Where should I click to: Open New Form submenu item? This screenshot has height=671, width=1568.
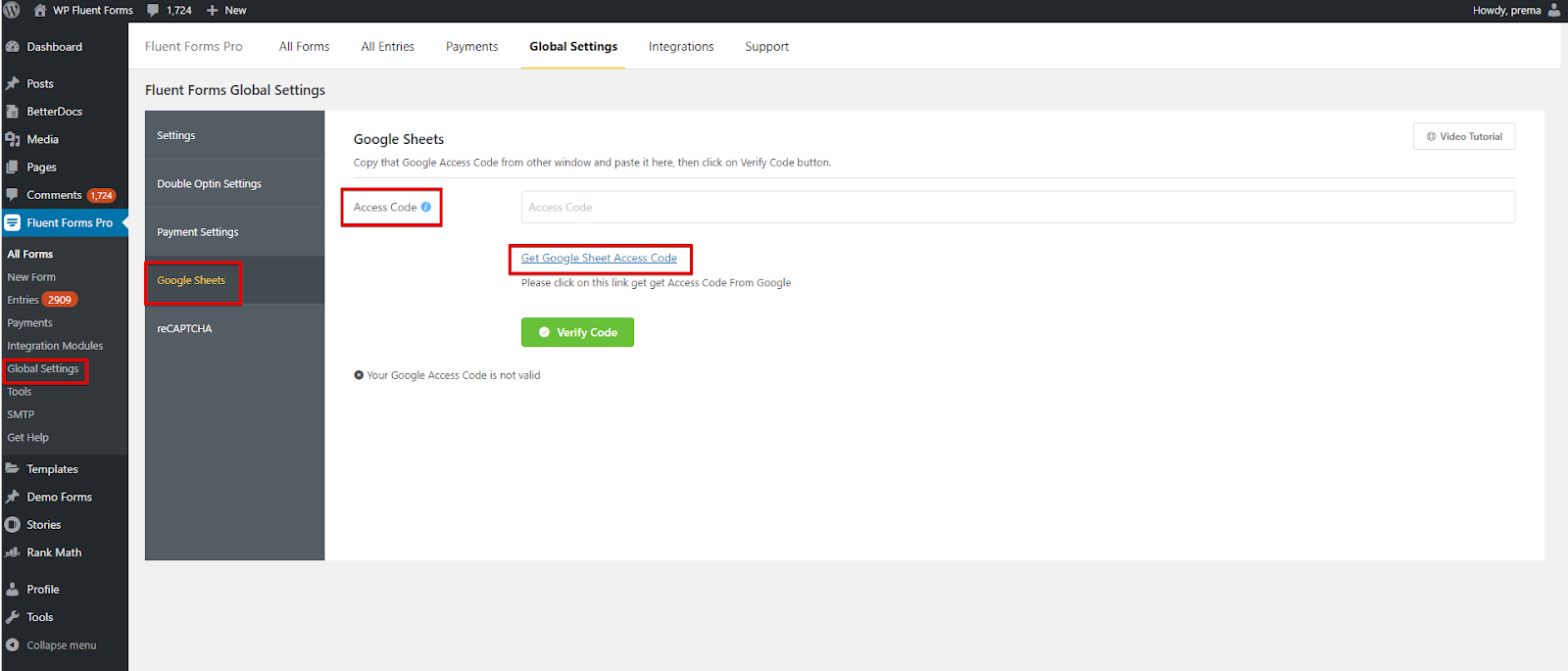(31, 277)
